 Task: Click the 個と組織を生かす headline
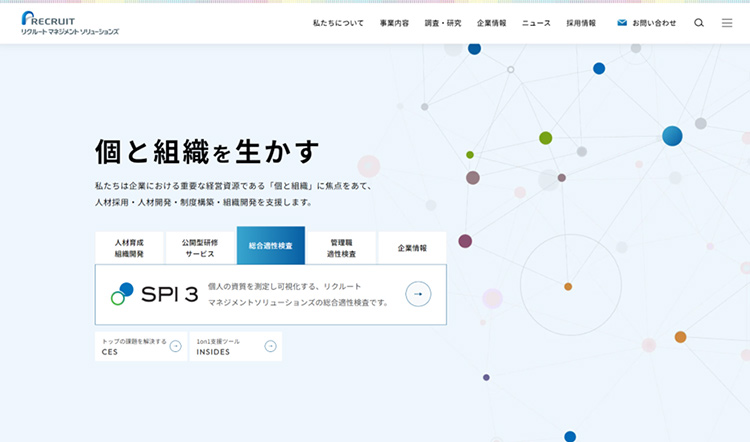207,152
